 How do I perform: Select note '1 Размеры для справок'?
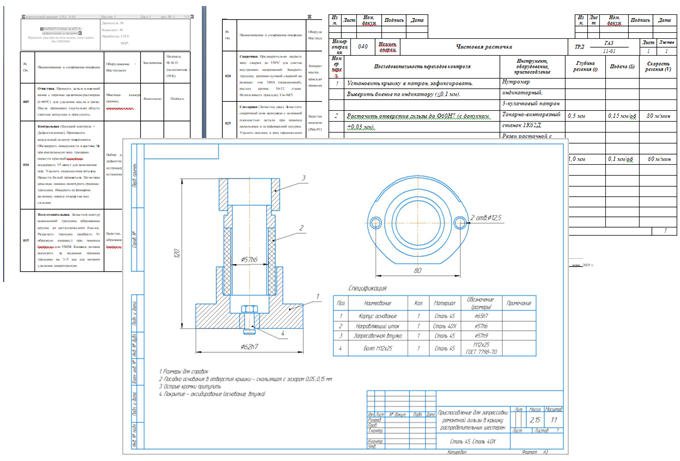183,372
